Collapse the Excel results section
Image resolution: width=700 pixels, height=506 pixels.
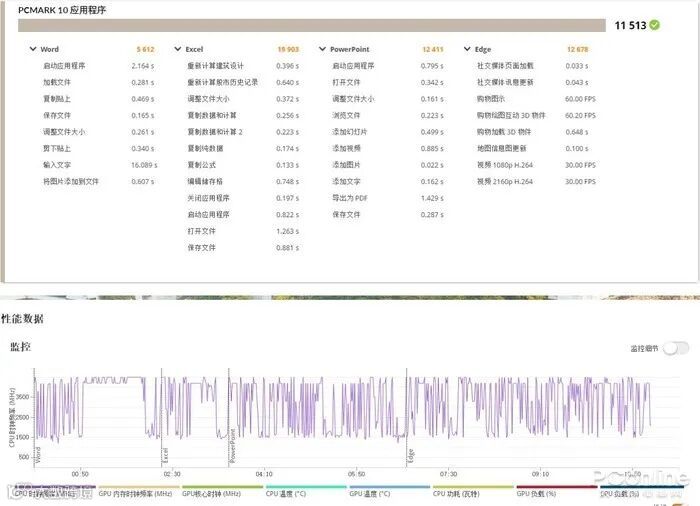coord(178,49)
